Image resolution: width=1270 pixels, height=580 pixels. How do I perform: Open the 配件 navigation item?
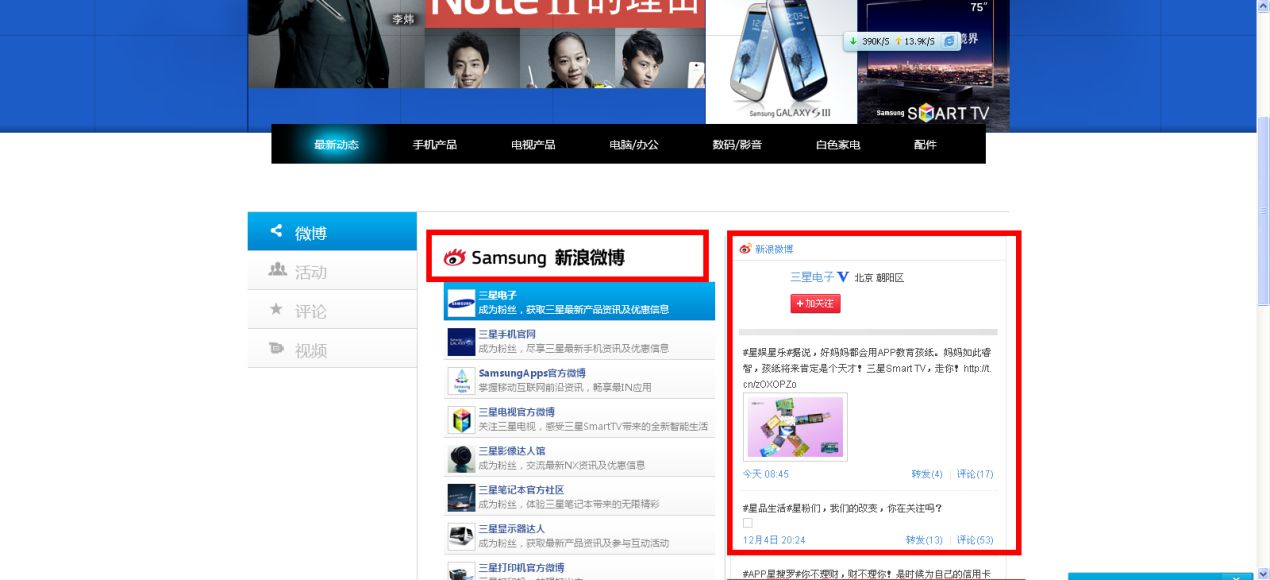pos(925,145)
